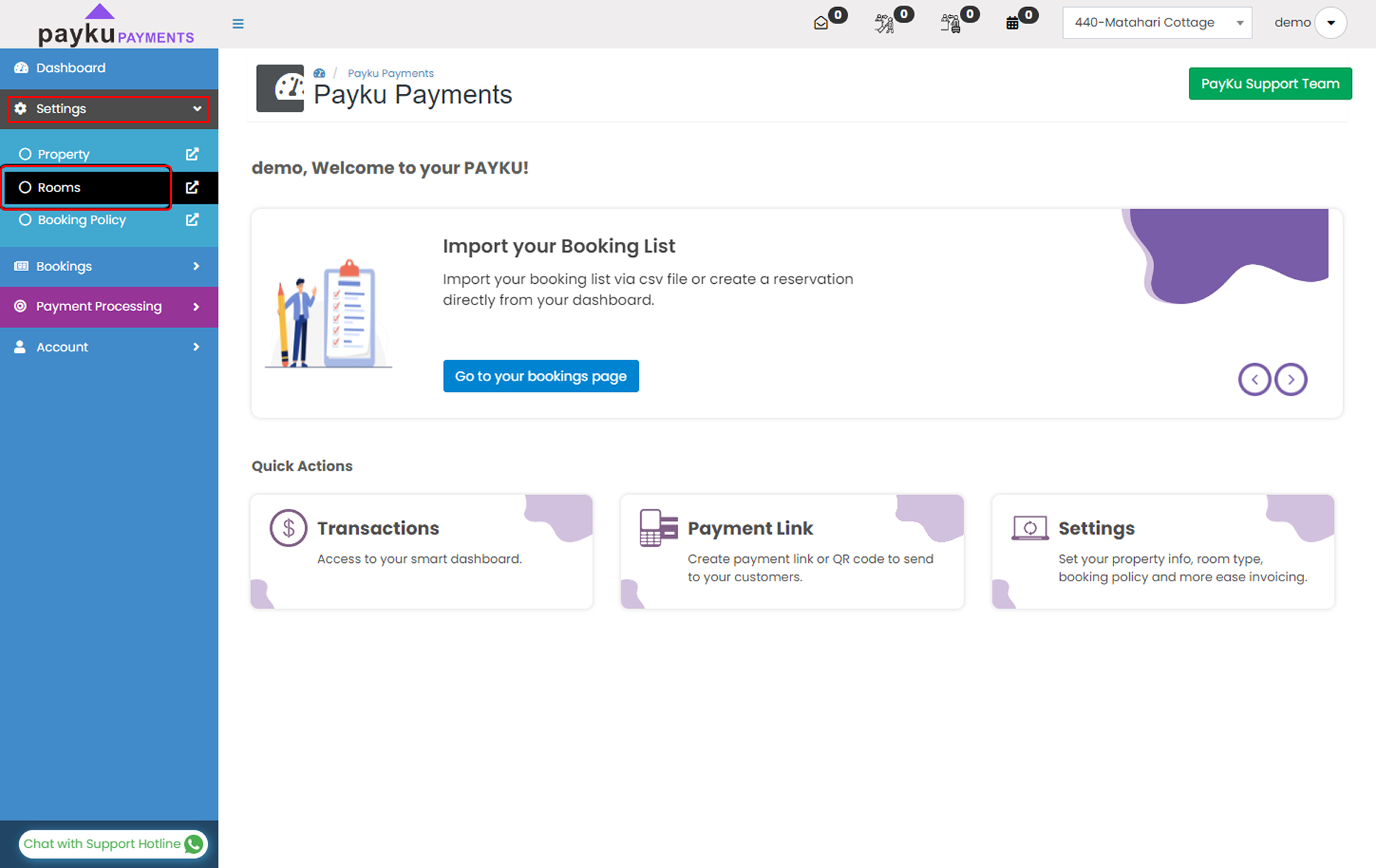The image size is (1376, 868).
Task: Expand the Account menu chevron
Action: 196,347
